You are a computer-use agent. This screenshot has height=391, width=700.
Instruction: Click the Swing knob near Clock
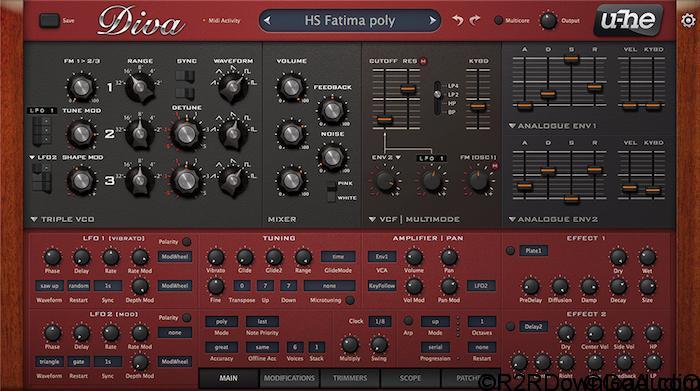(379, 345)
